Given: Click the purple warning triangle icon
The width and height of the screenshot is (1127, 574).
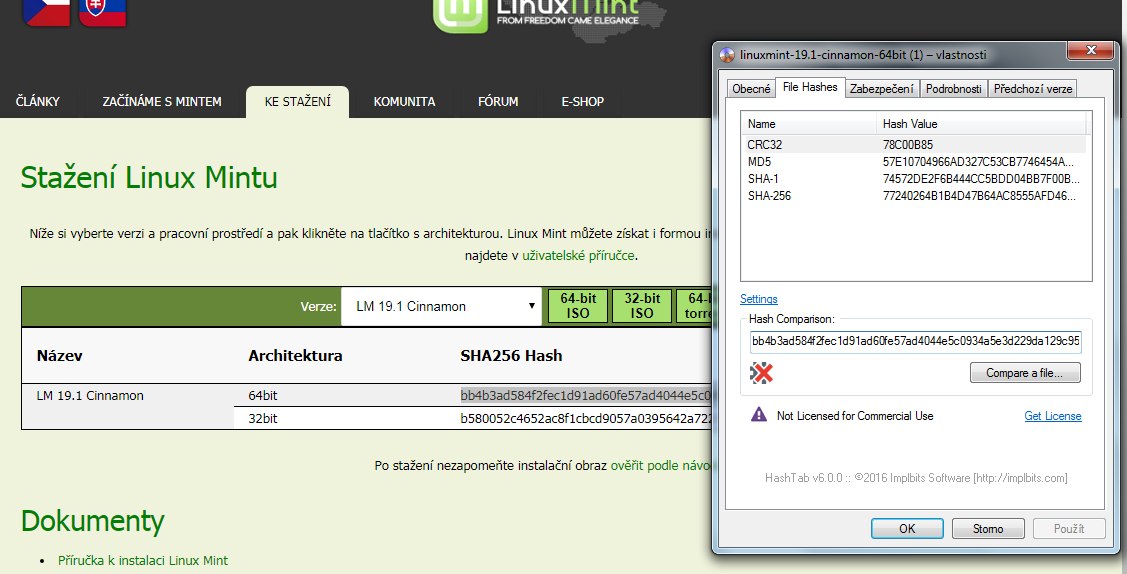Looking at the screenshot, I should coord(759,415).
